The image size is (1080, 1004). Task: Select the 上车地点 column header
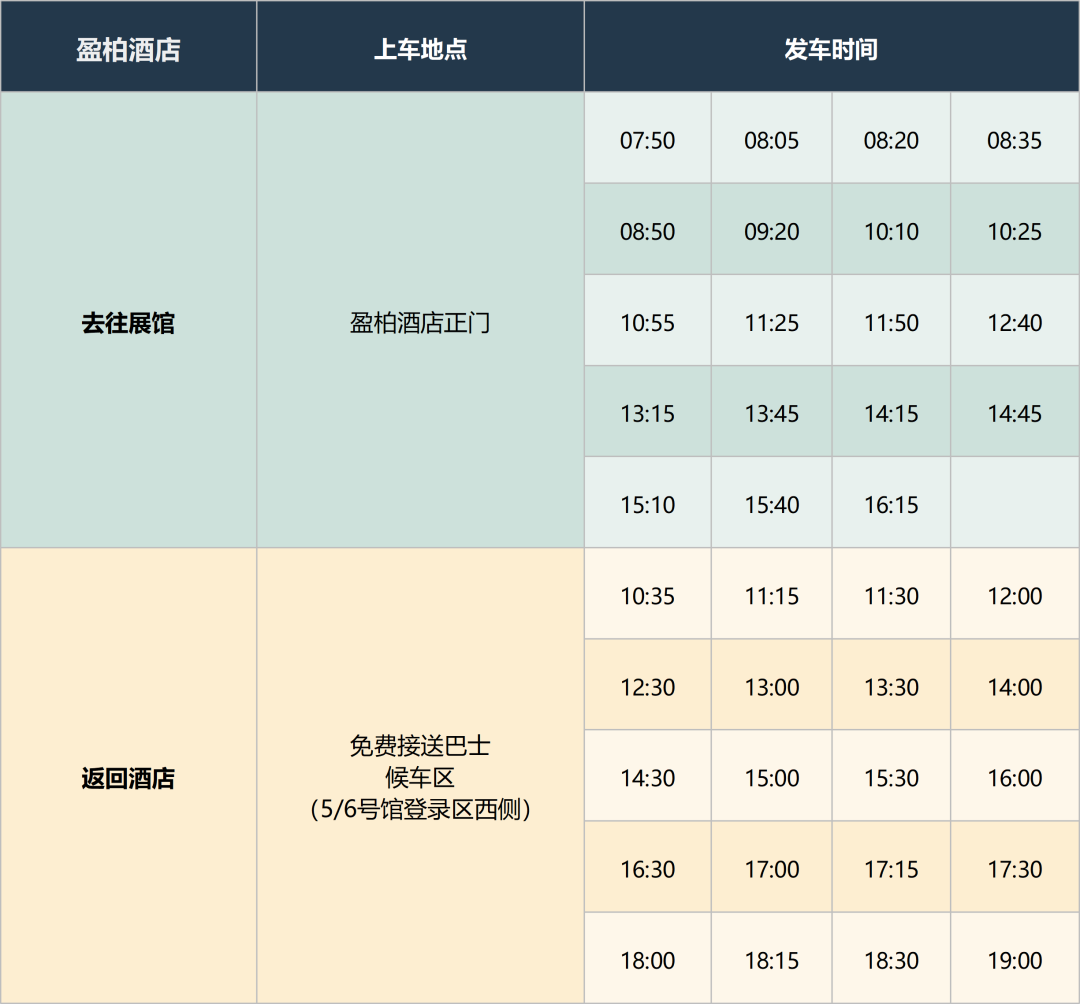[x=420, y=46]
